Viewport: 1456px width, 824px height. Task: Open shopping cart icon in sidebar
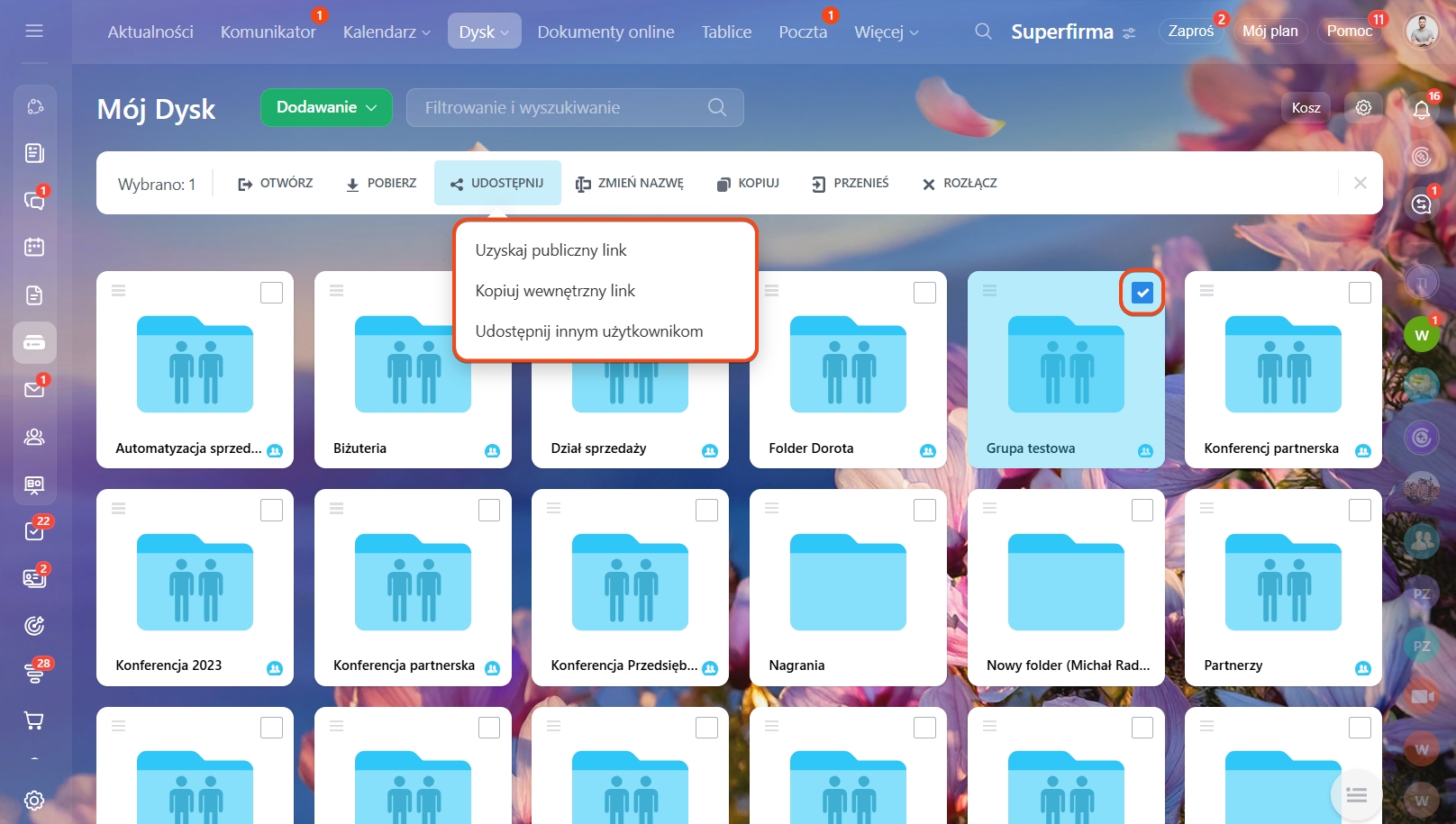coord(34,720)
